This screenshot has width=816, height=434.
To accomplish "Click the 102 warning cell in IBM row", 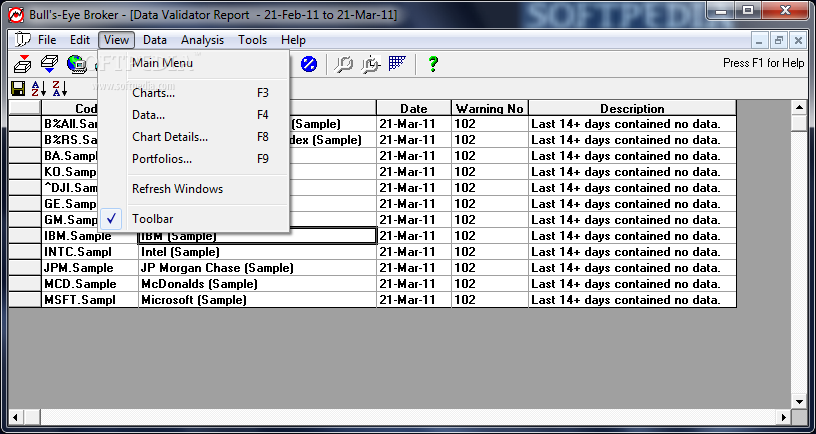I will point(490,236).
